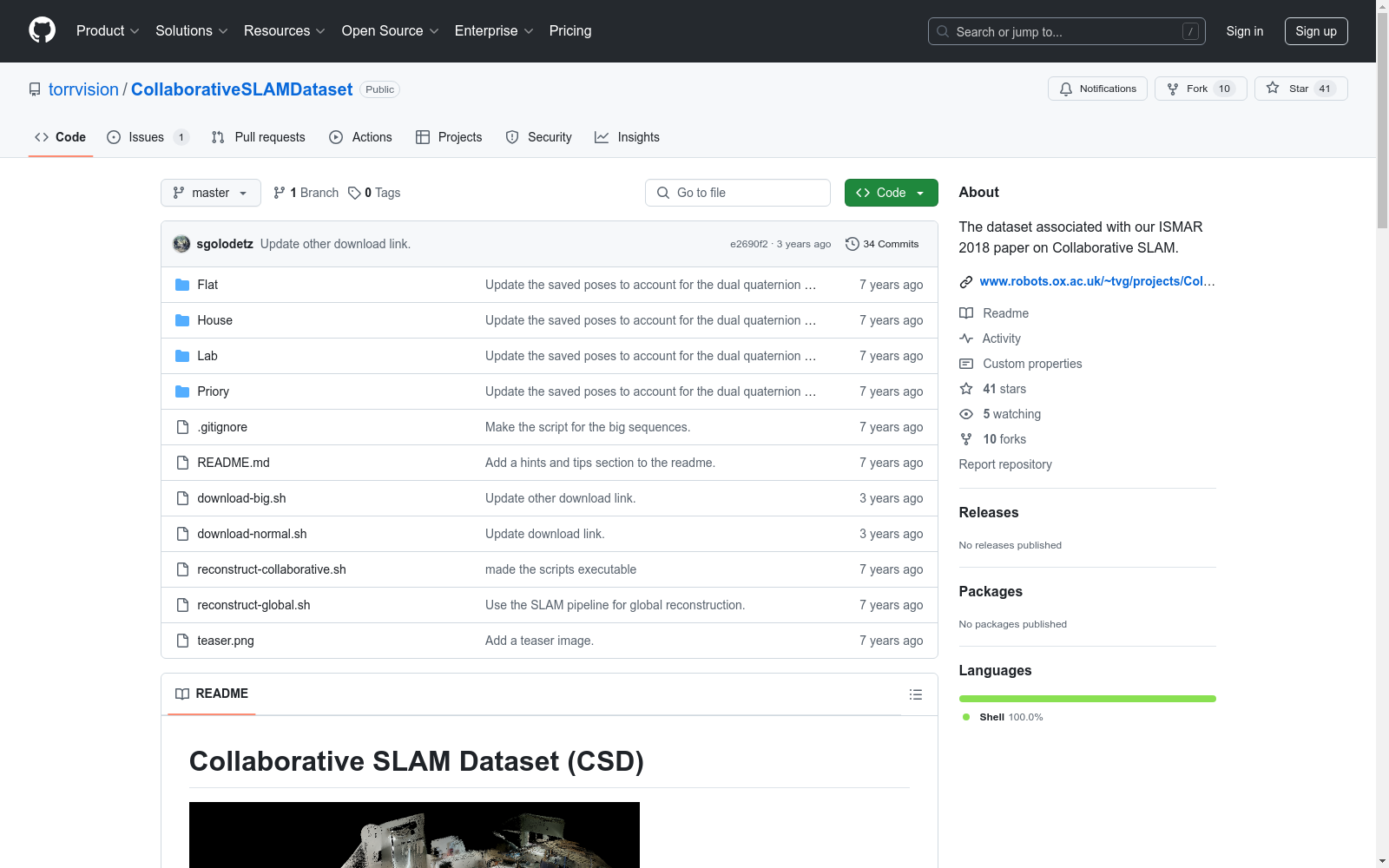
Task: Open the green Code dropdown button
Action: pyautogui.click(x=891, y=193)
